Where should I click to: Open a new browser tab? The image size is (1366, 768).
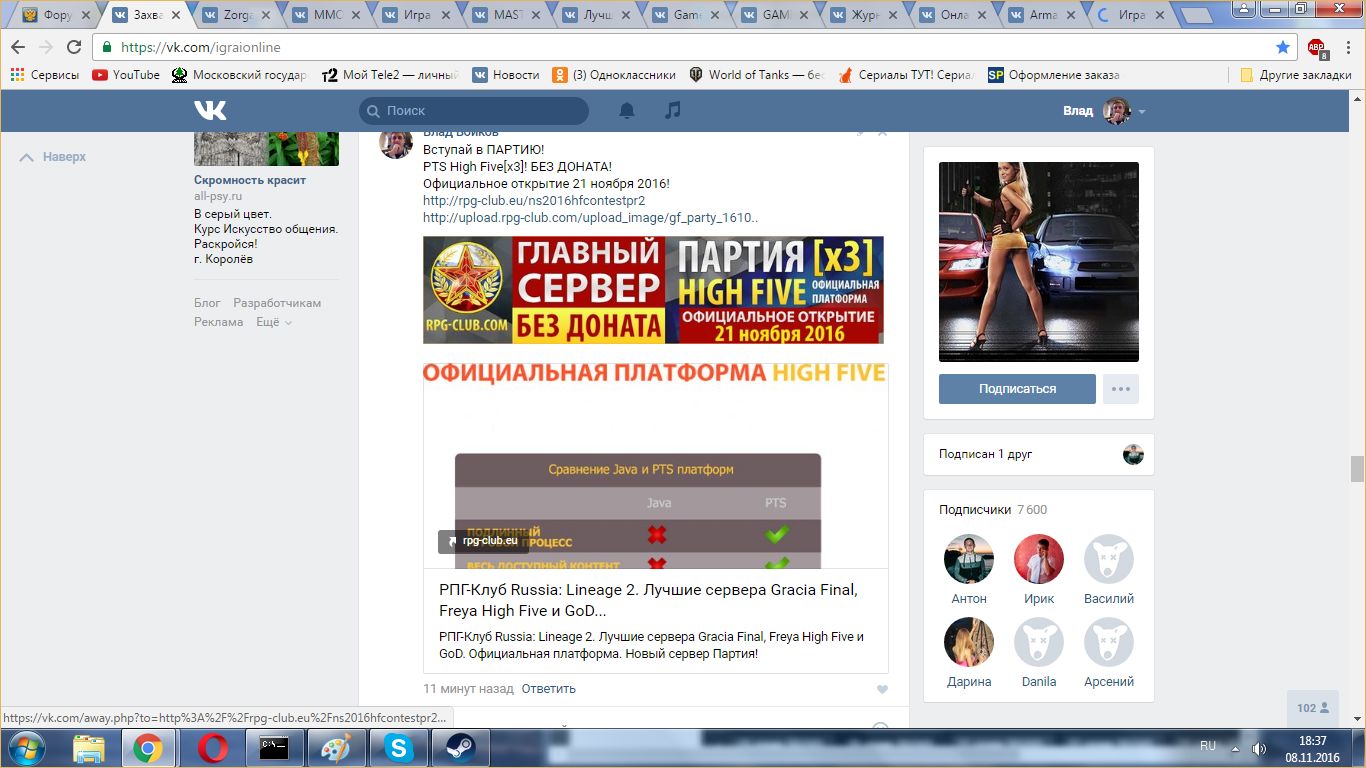click(x=1196, y=16)
